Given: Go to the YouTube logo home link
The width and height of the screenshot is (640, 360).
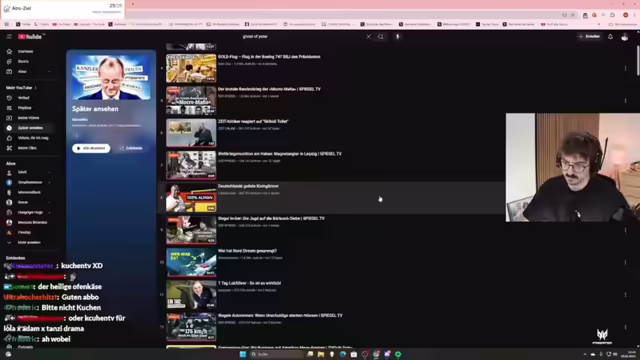Looking at the screenshot, I should pyautogui.click(x=30, y=36).
